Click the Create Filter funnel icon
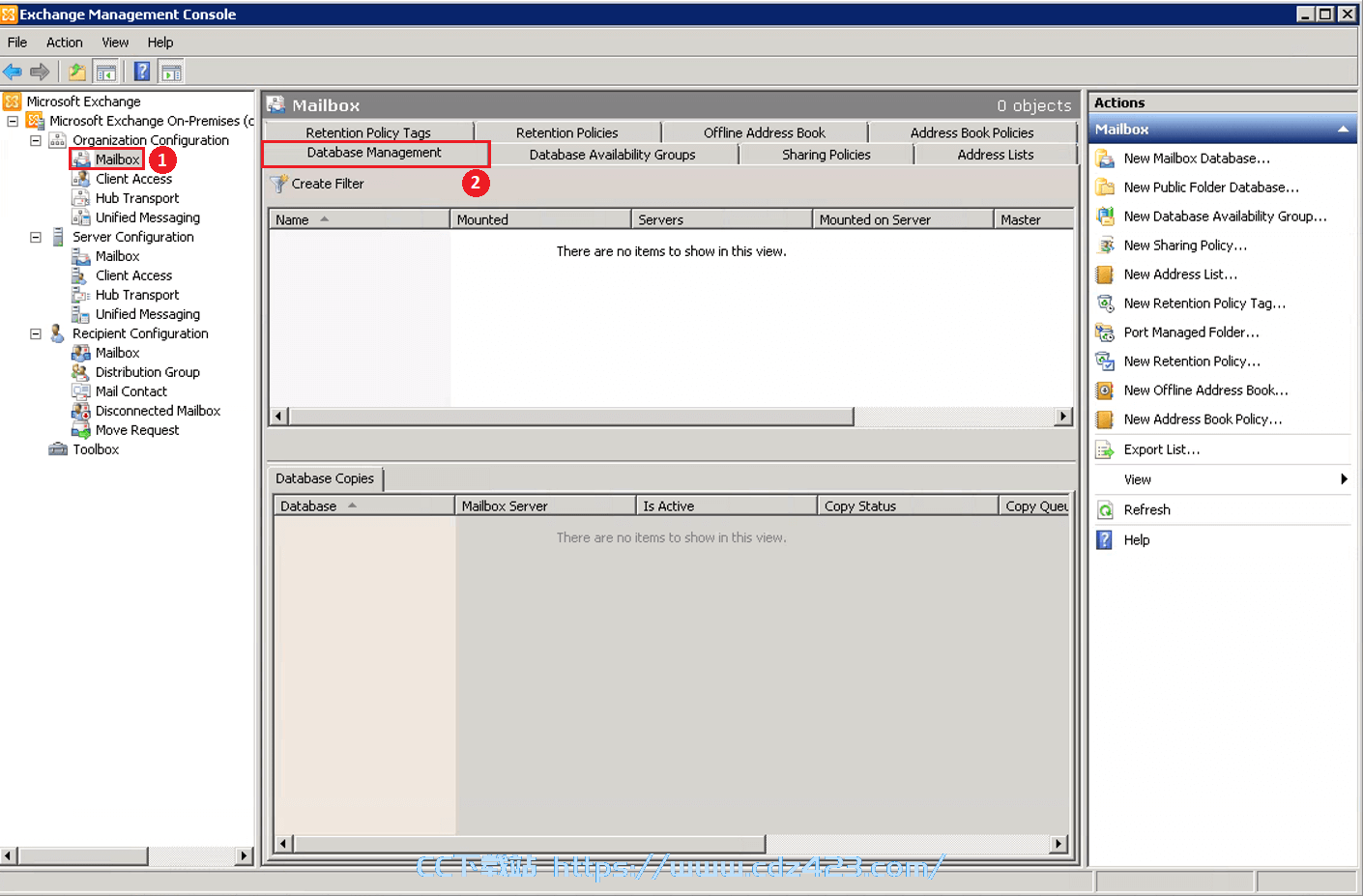 pos(279,184)
